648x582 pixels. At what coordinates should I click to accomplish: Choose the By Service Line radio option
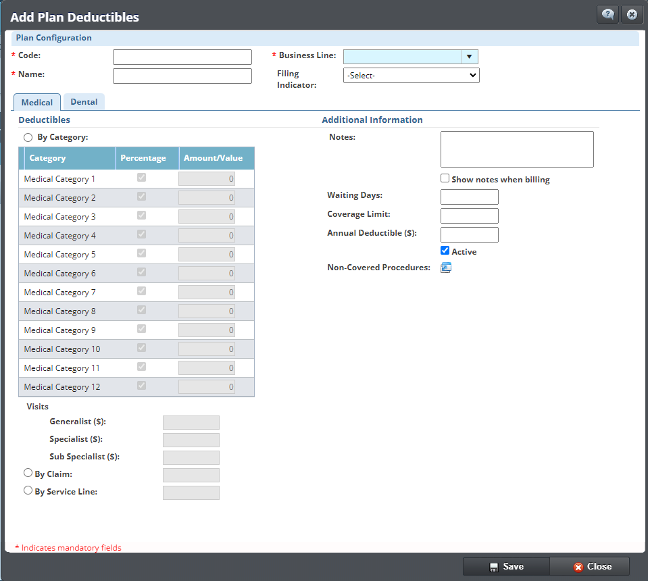[x=28, y=491]
